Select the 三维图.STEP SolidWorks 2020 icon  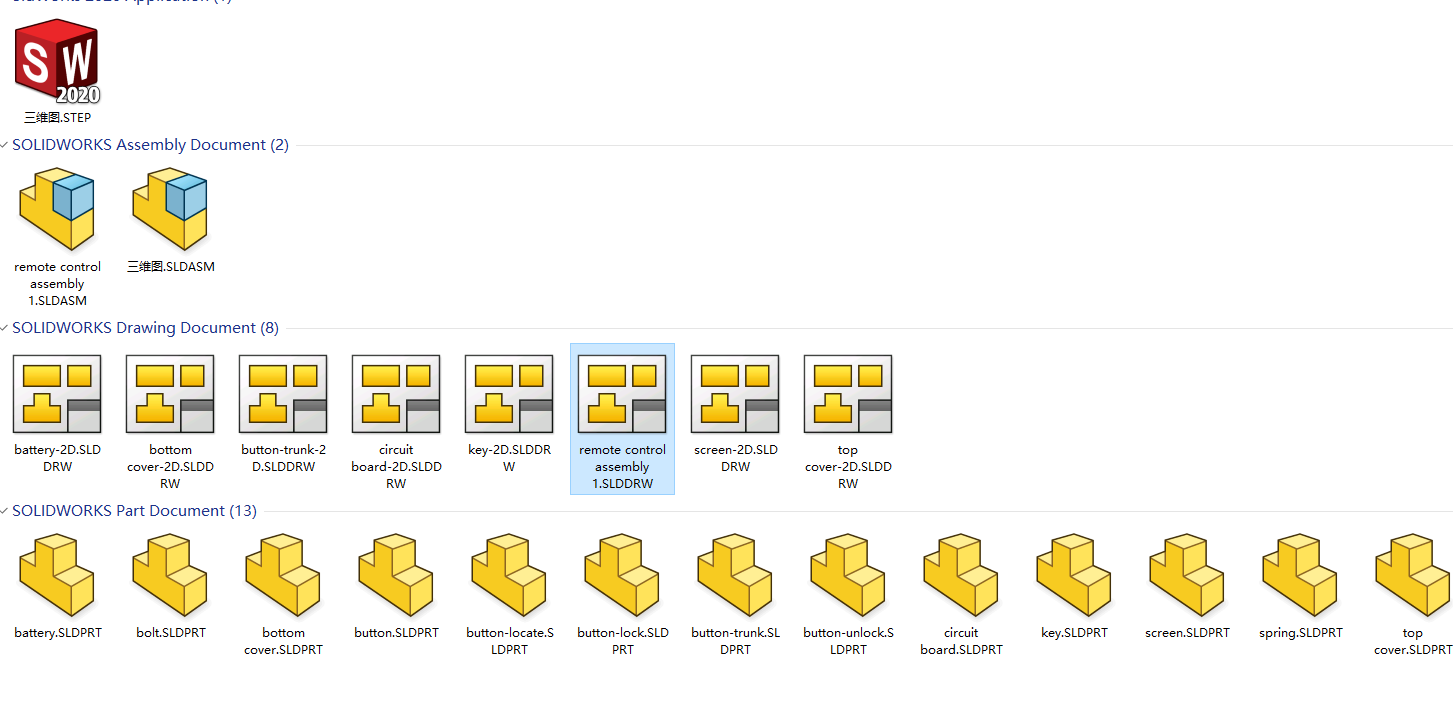tap(57, 62)
